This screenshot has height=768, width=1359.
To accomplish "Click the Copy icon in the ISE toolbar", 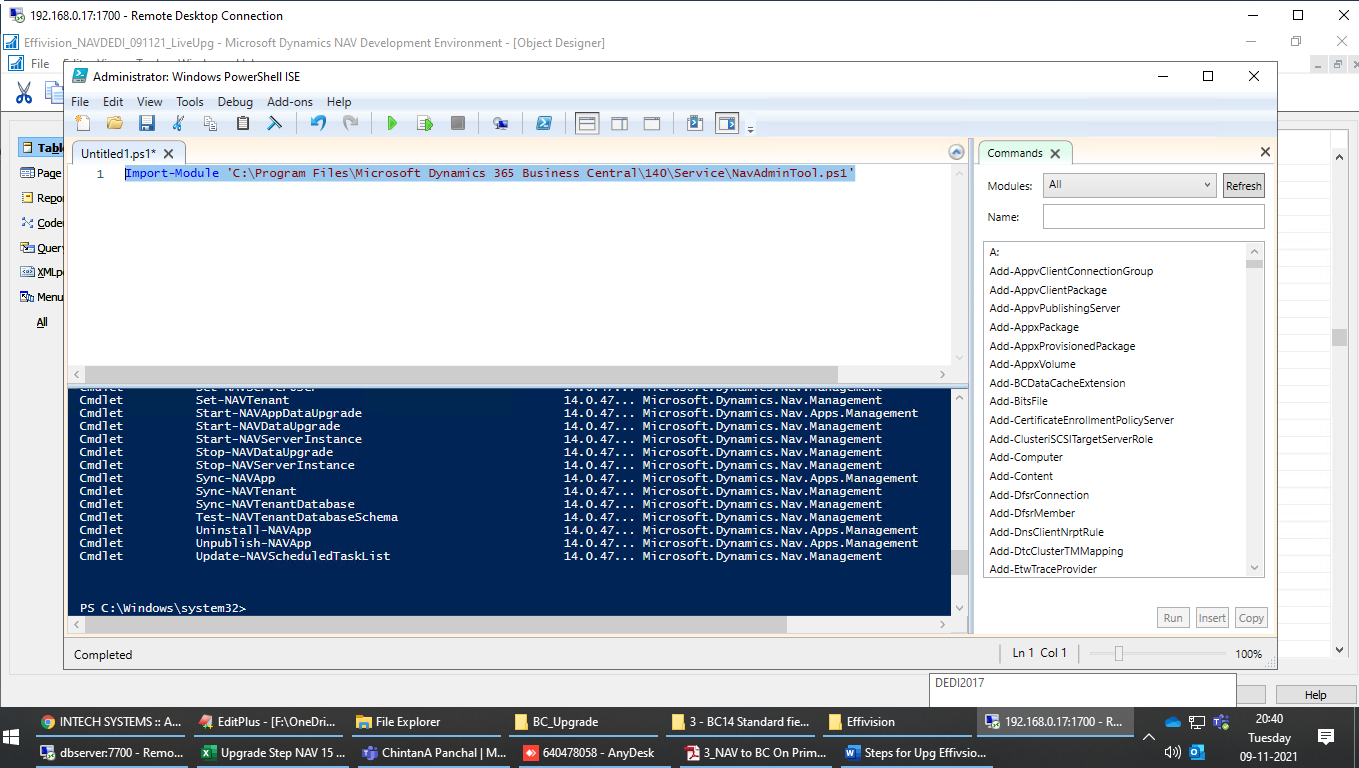I will pyautogui.click(x=211, y=123).
